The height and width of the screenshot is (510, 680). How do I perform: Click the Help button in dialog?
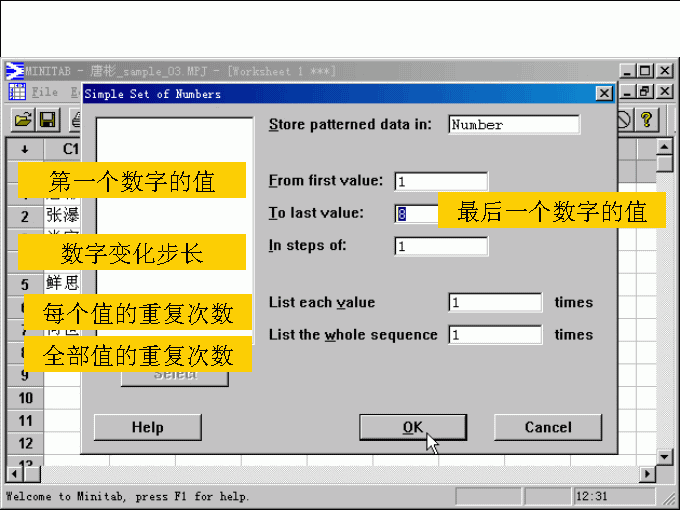click(x=147, y=428)
